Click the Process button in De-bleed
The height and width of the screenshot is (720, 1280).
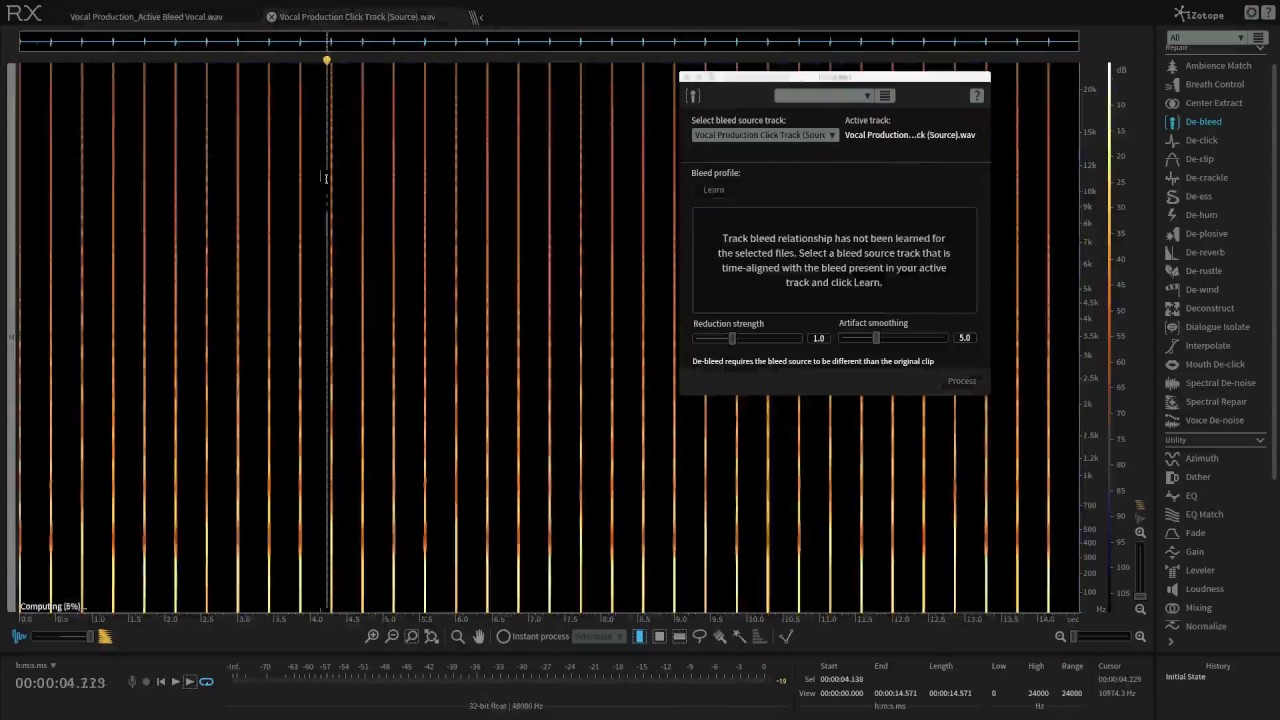click(962, 381)
